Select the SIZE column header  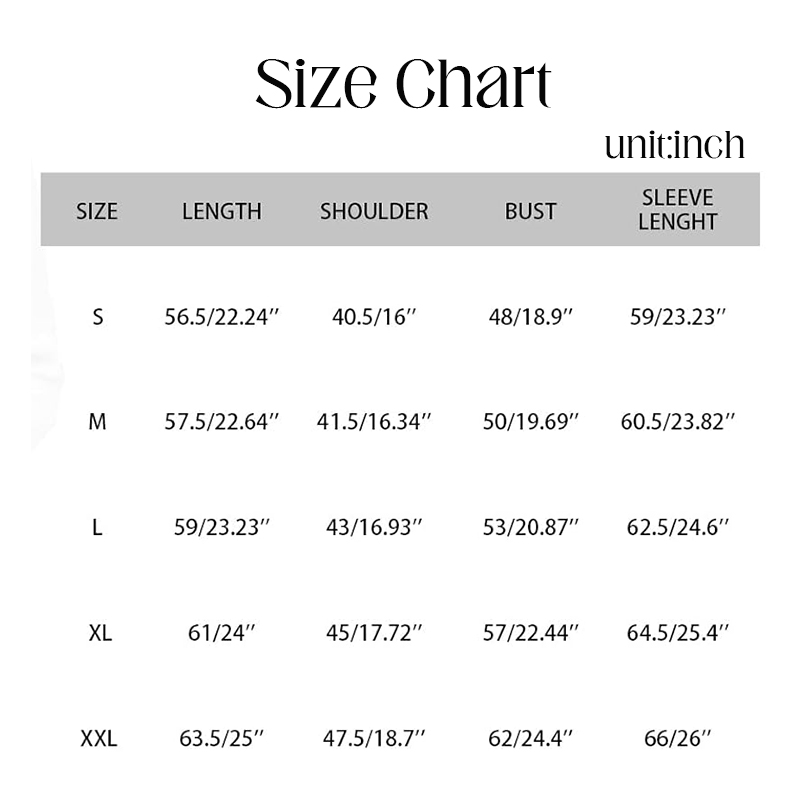pyautogui.click(x=97, y=211)
